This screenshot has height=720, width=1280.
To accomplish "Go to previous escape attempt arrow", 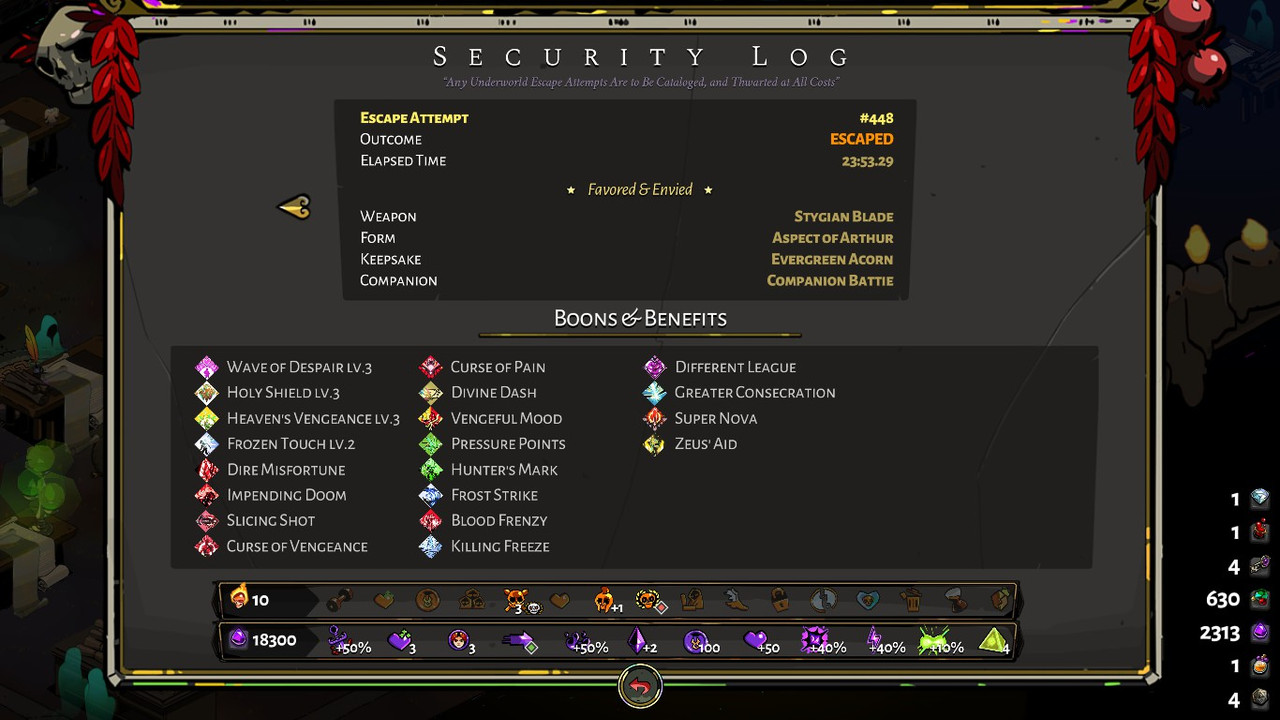I will (294, 207).
